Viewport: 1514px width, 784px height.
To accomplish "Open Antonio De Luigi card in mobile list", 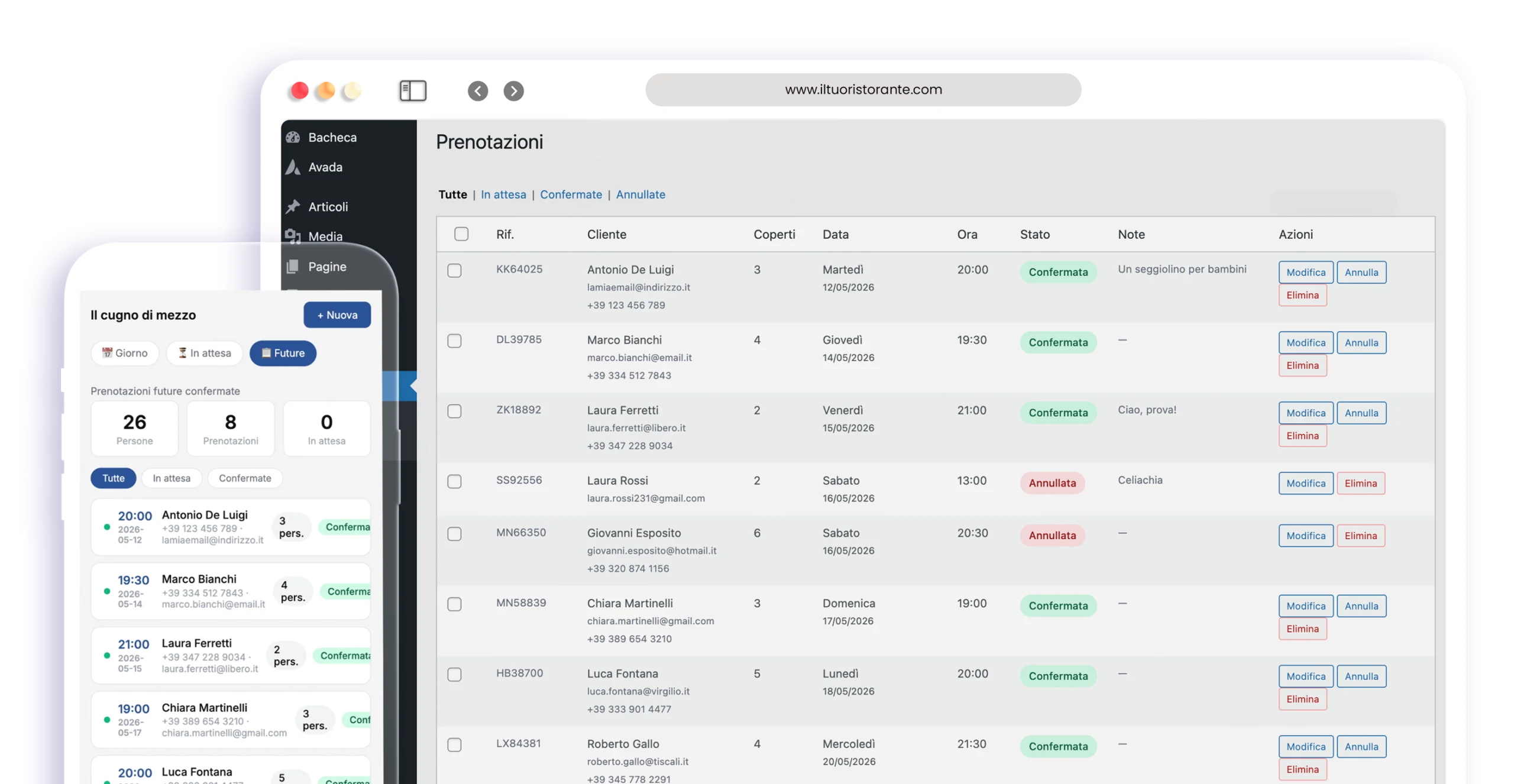I will (x=231, y=527).
